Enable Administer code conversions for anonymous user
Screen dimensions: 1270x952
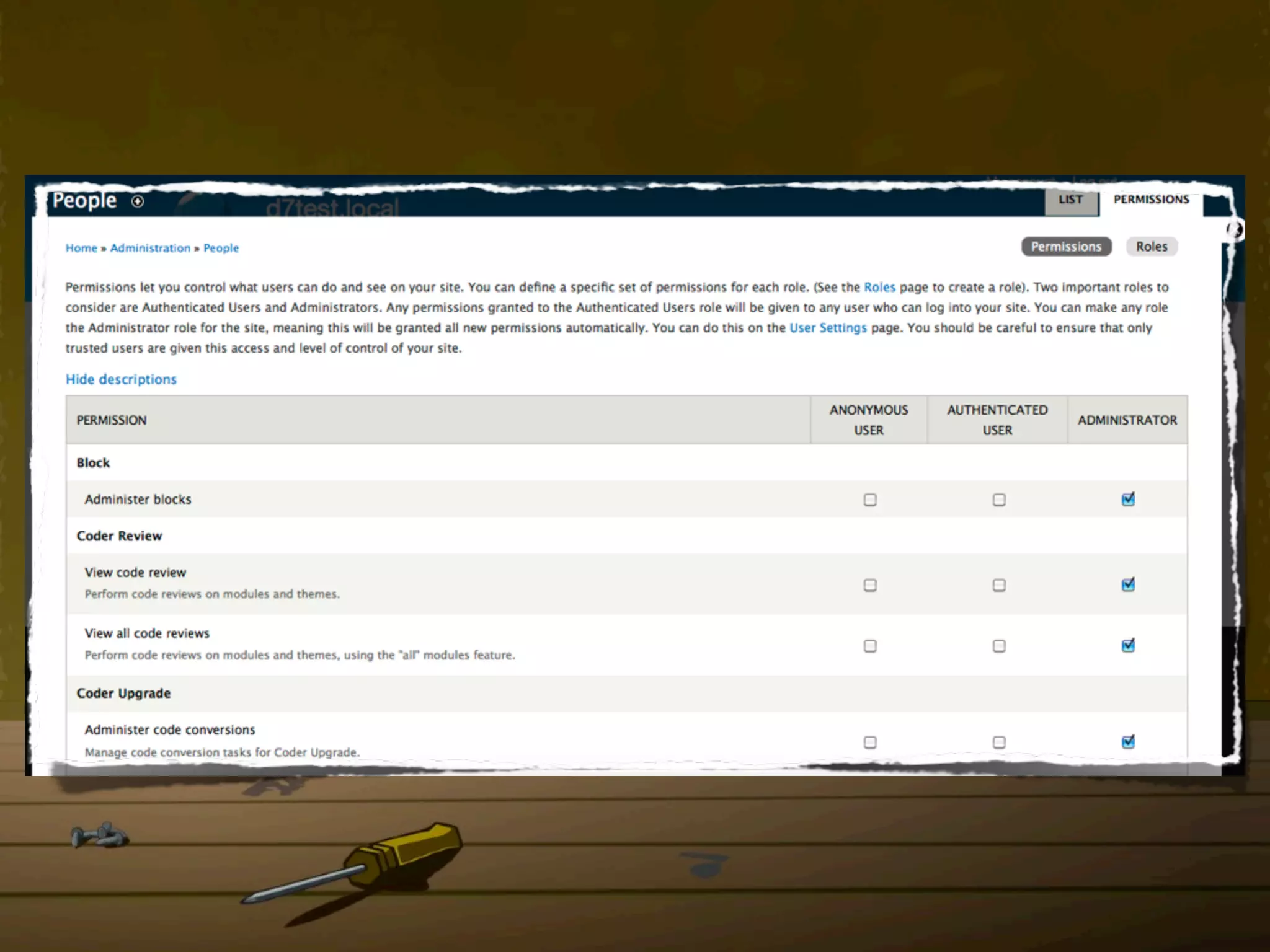(870, 742)
